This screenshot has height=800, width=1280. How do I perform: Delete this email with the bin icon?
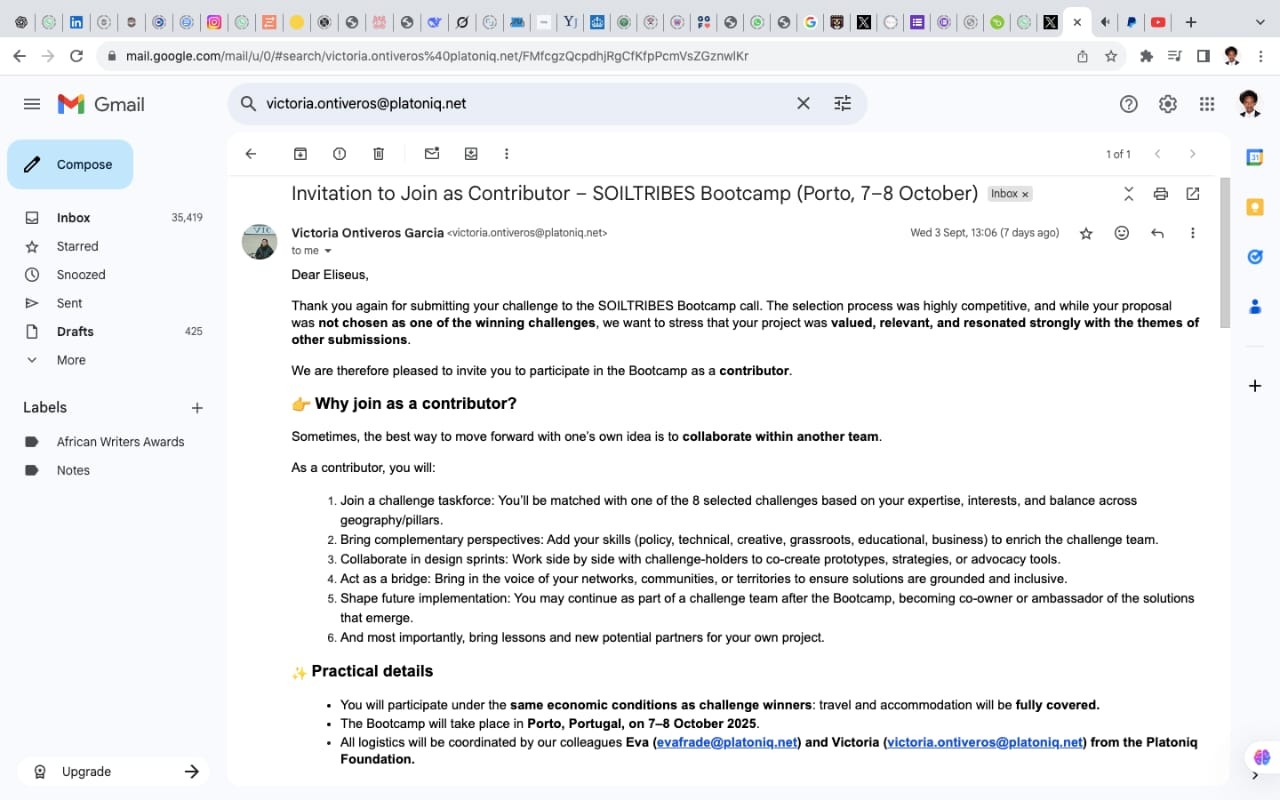point(378,154)
